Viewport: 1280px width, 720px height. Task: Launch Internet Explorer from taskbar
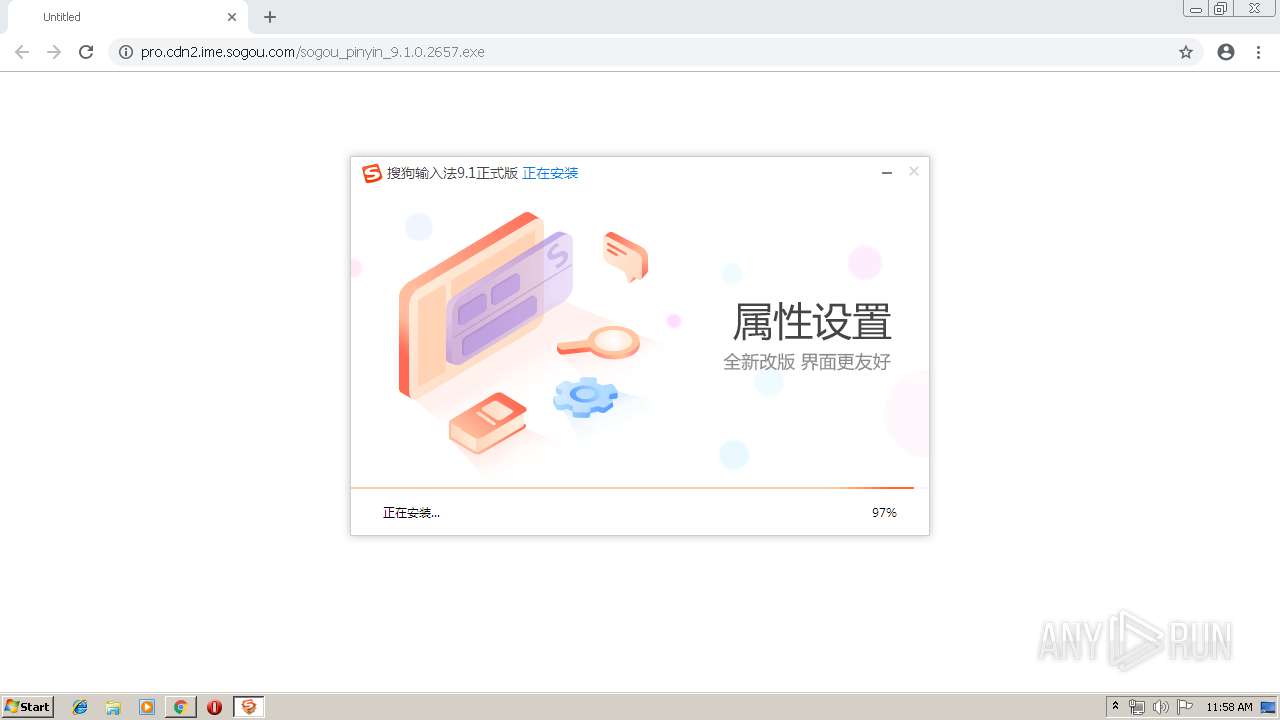[x=80, y=707]
